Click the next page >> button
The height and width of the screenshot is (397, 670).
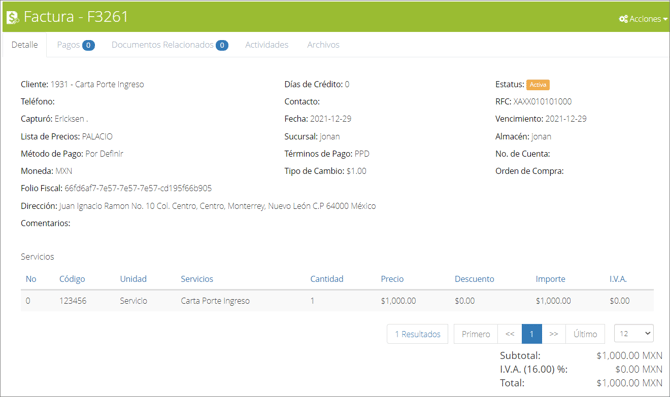[x=553, y=334]
